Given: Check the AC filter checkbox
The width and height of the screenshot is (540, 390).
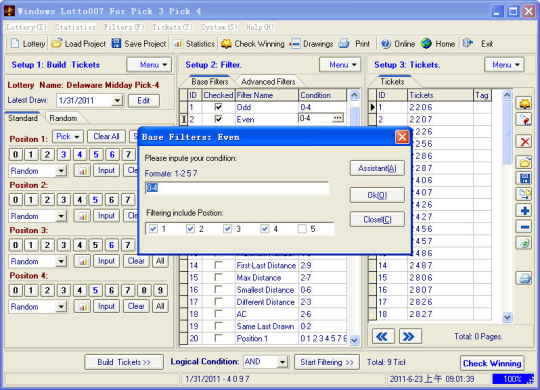Looking at the screenshot, I should click(x=218, y=314).
